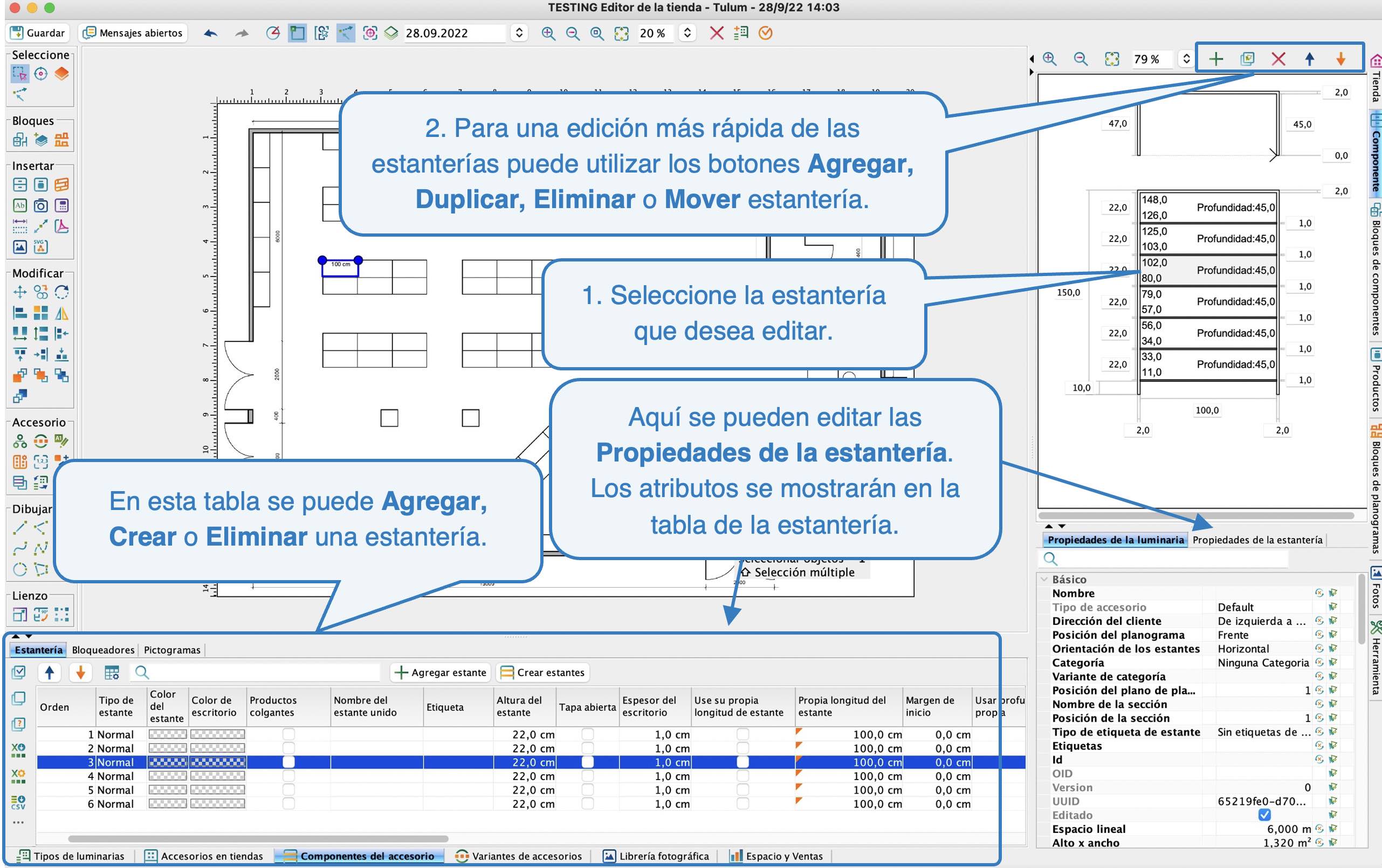Click the orange block grid icon under Bloques
Image resolution: width=1382 pixels, height=868 pixels.
[x=61, y=140]
